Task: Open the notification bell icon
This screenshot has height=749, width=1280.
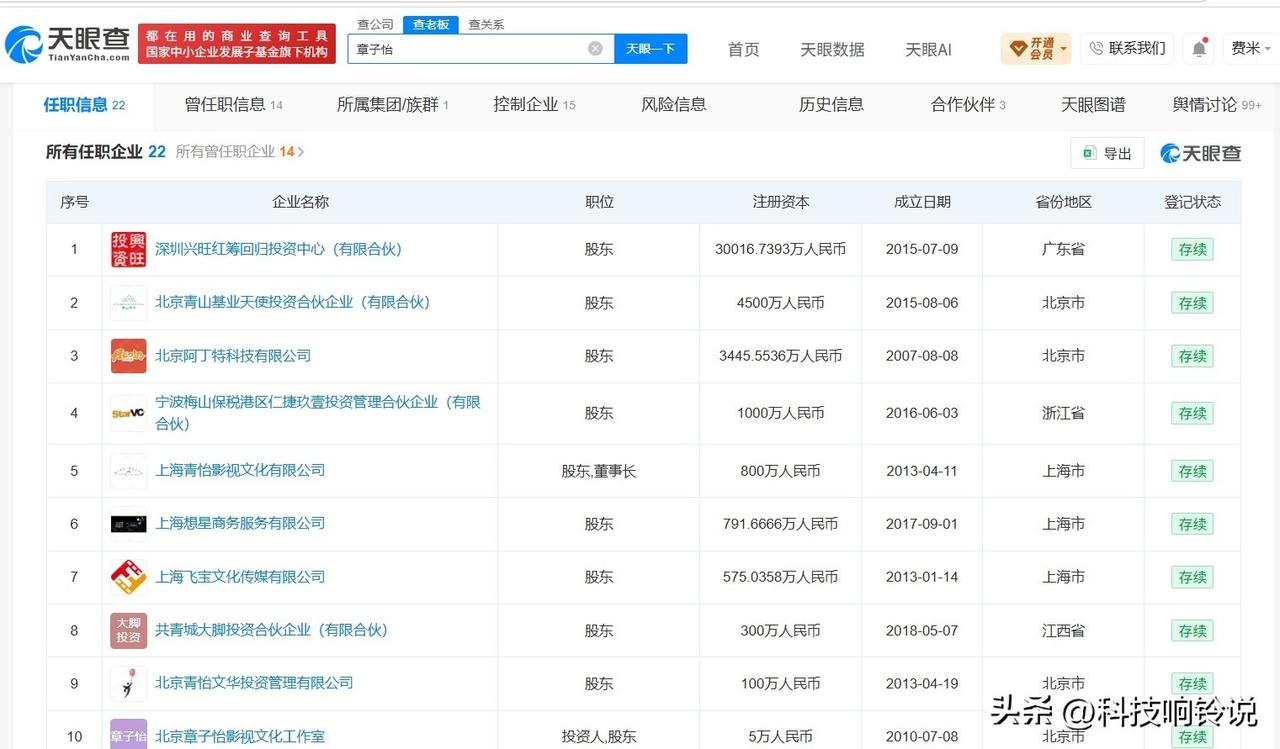Action: 1198,48
